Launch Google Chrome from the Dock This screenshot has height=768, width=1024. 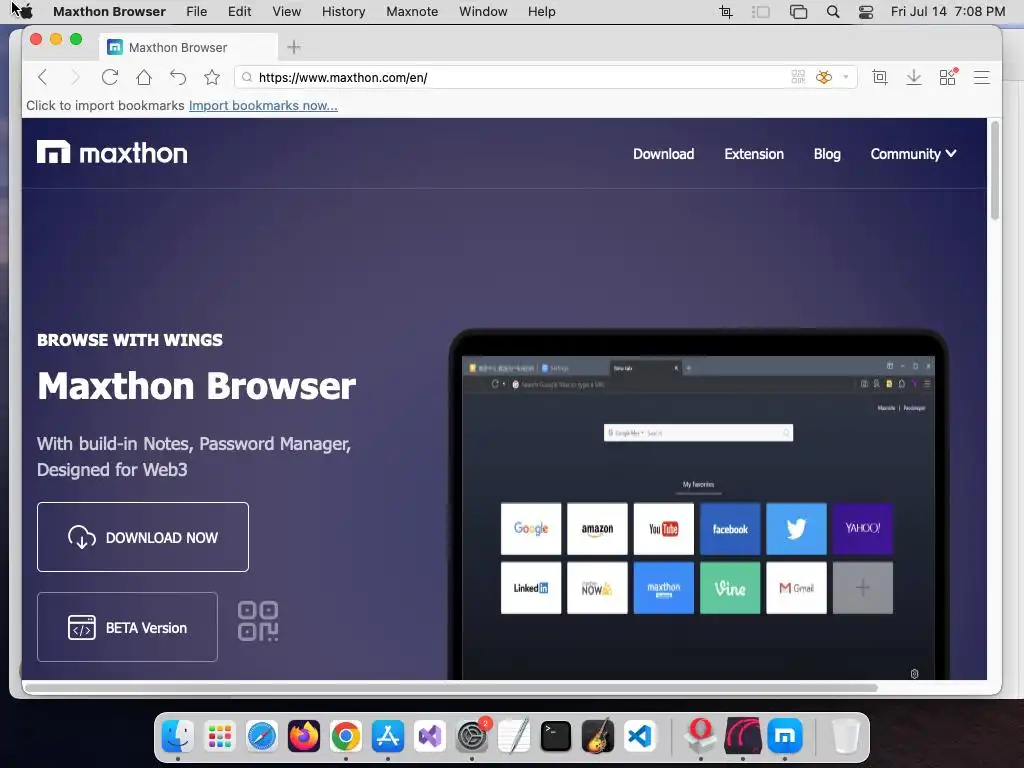pos(345,736)
